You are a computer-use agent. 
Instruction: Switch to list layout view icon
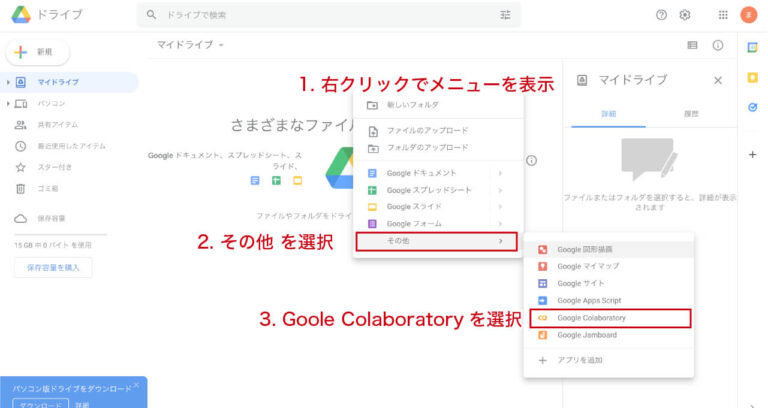click(x=692, y=45)
